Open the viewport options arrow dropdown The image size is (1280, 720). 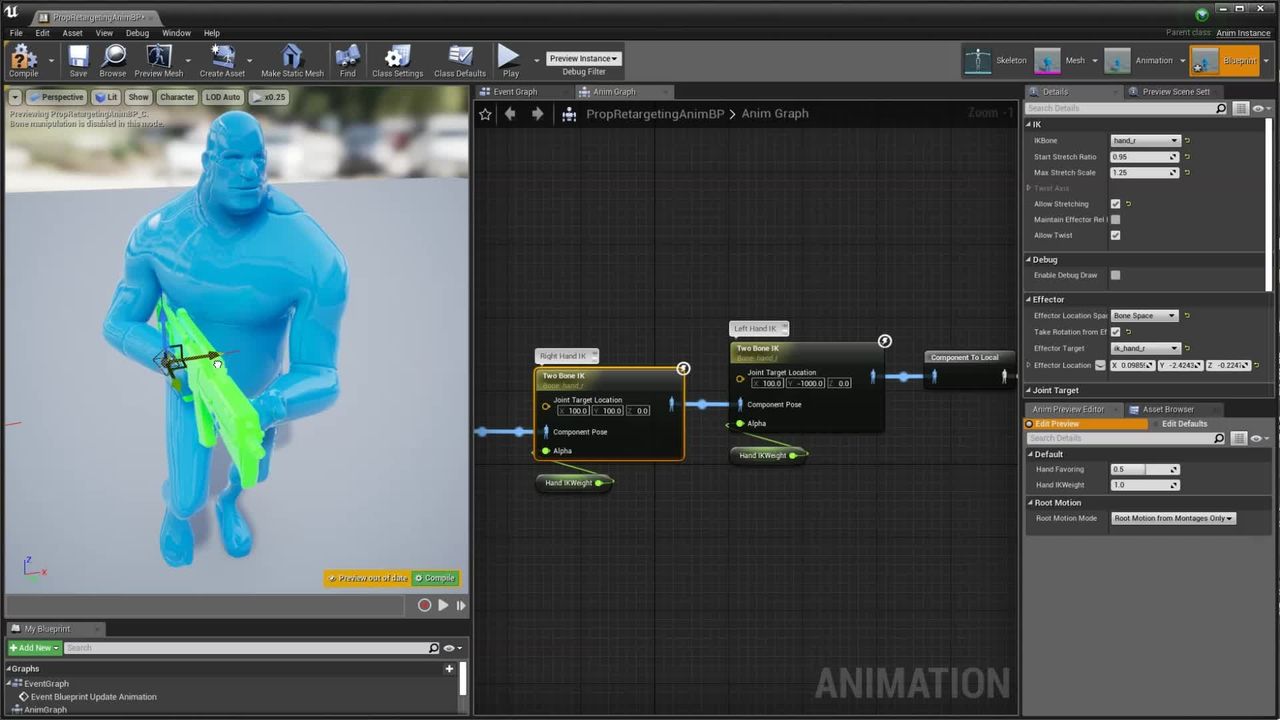[14, 97]
